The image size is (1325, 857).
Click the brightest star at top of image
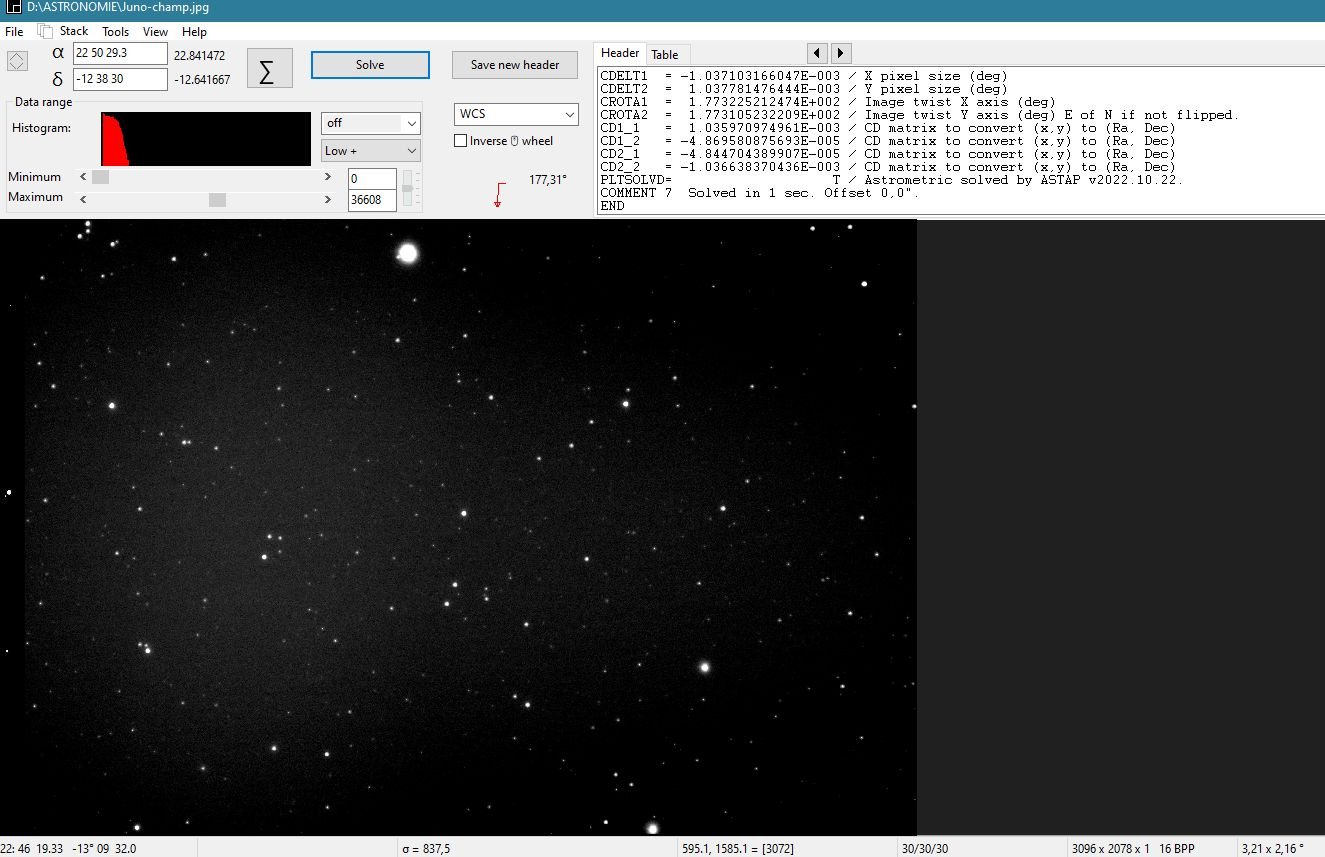click(x=407, y=252)
